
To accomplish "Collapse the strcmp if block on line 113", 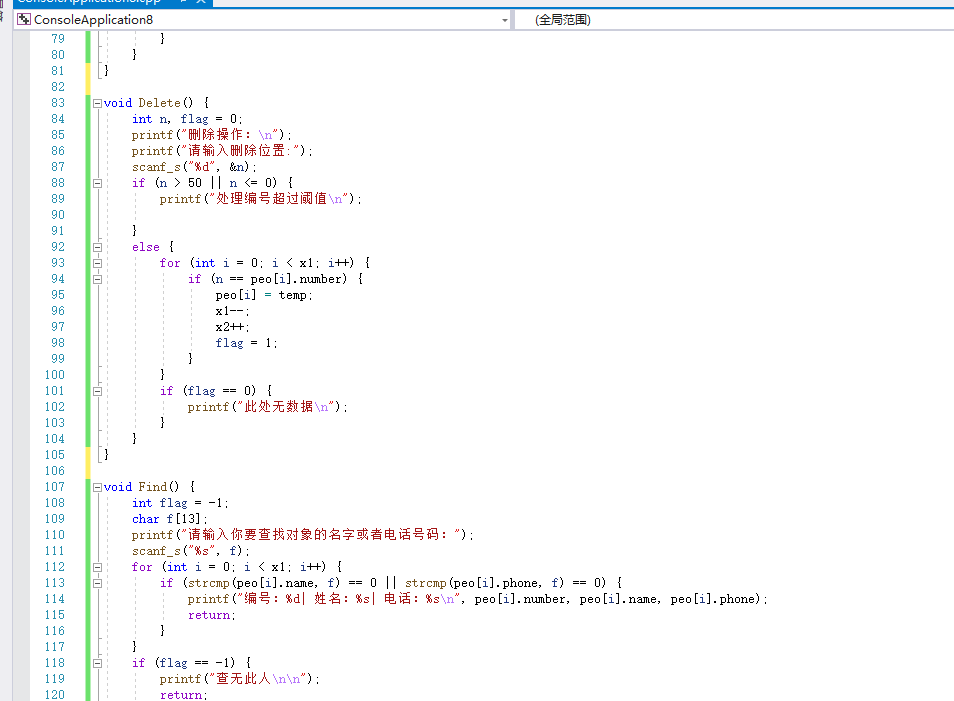I will click(x=97, y=583).
